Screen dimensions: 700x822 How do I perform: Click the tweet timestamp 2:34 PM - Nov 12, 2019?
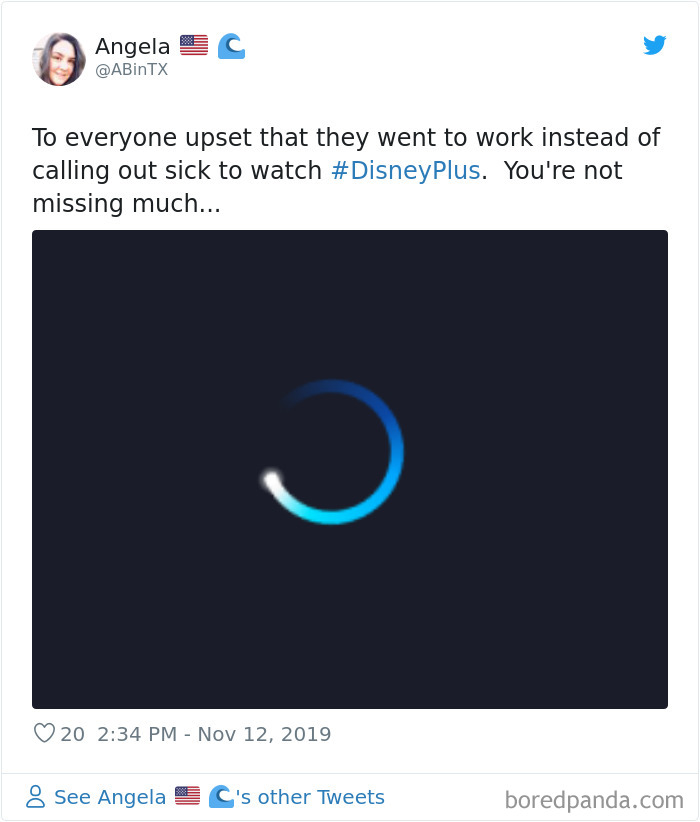point(213,734)
